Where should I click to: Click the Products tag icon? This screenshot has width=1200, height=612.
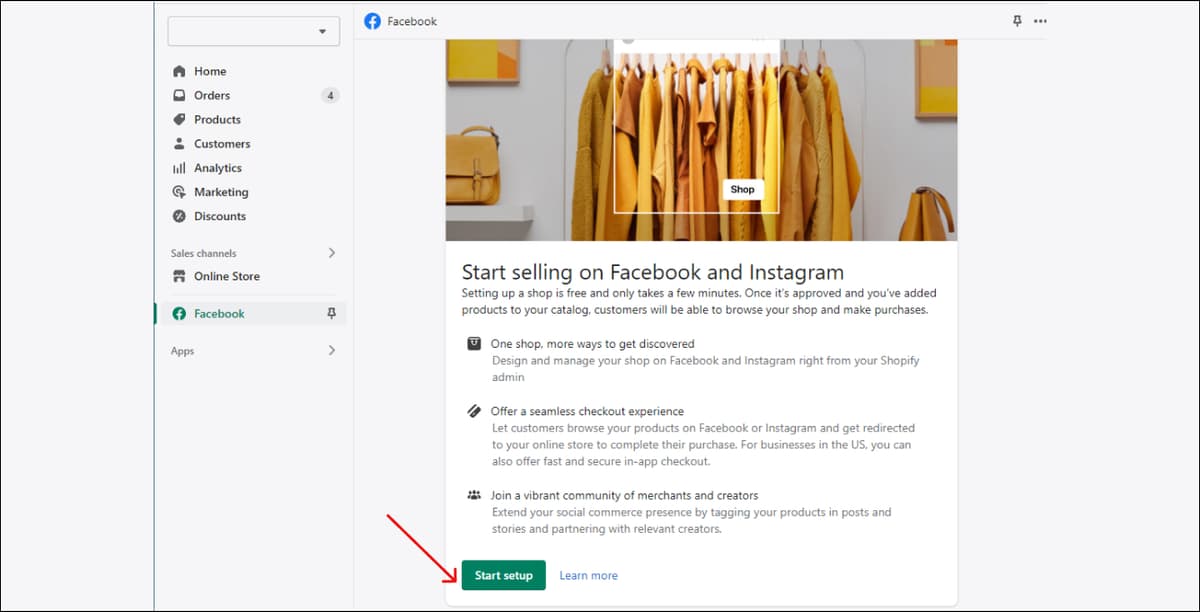point(179,119)
